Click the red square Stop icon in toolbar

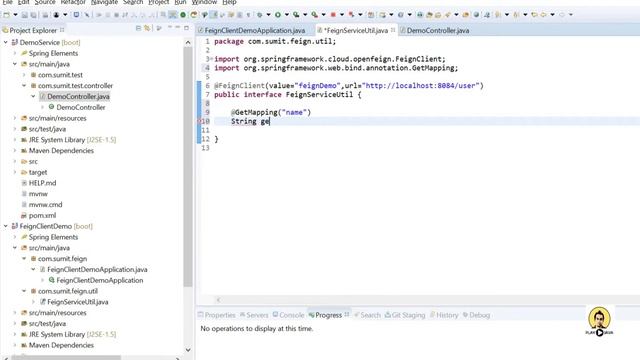(x=333, y=15)
